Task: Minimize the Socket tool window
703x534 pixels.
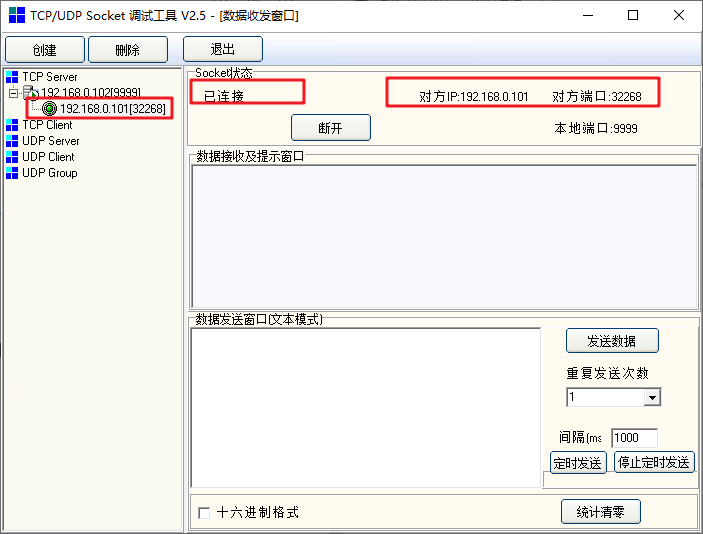Action: 588,15
